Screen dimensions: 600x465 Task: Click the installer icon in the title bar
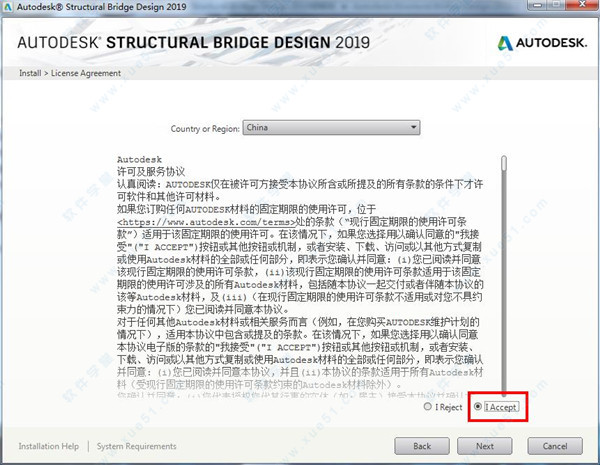coord(11,9)
